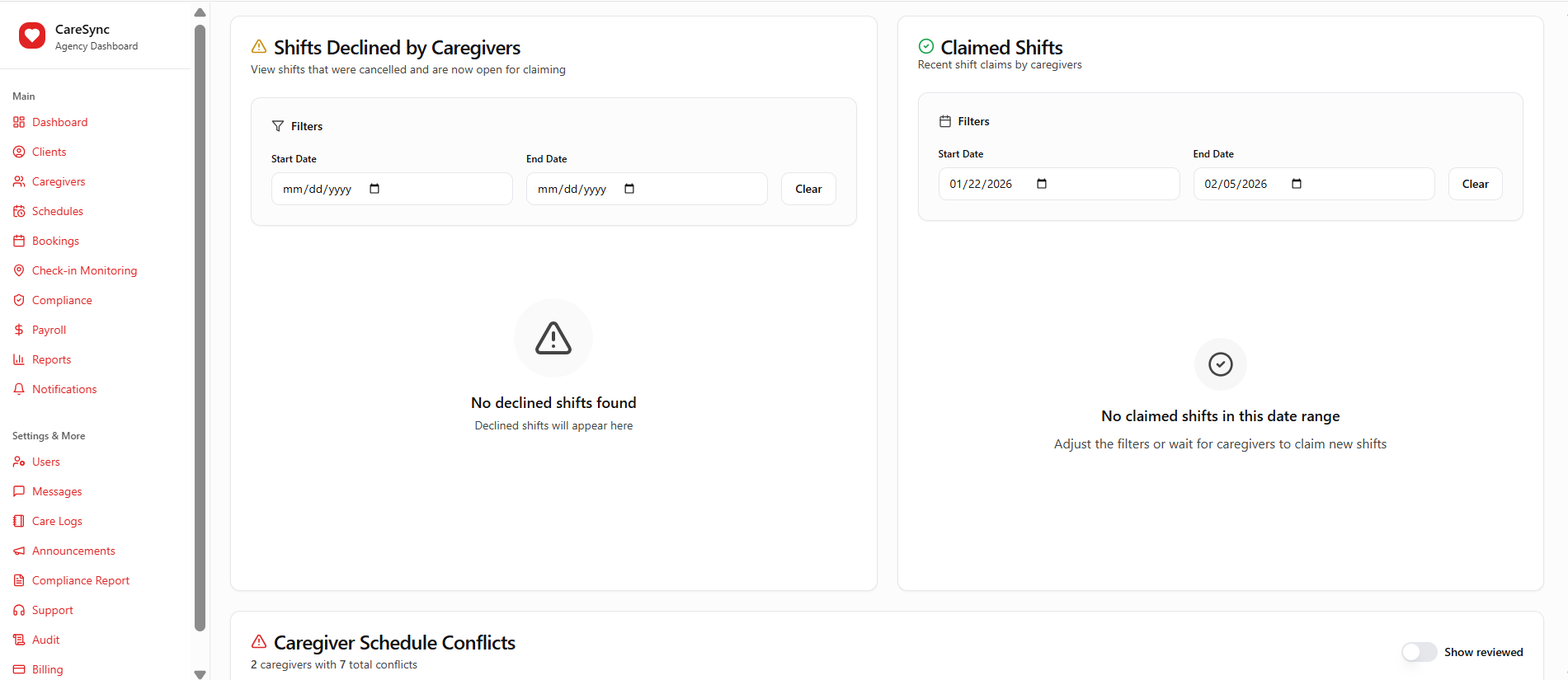Toggle the Show reviewed switch
Image resolution: width=1568 pixels, height=680 pixels.
[x=1419, y=652]
